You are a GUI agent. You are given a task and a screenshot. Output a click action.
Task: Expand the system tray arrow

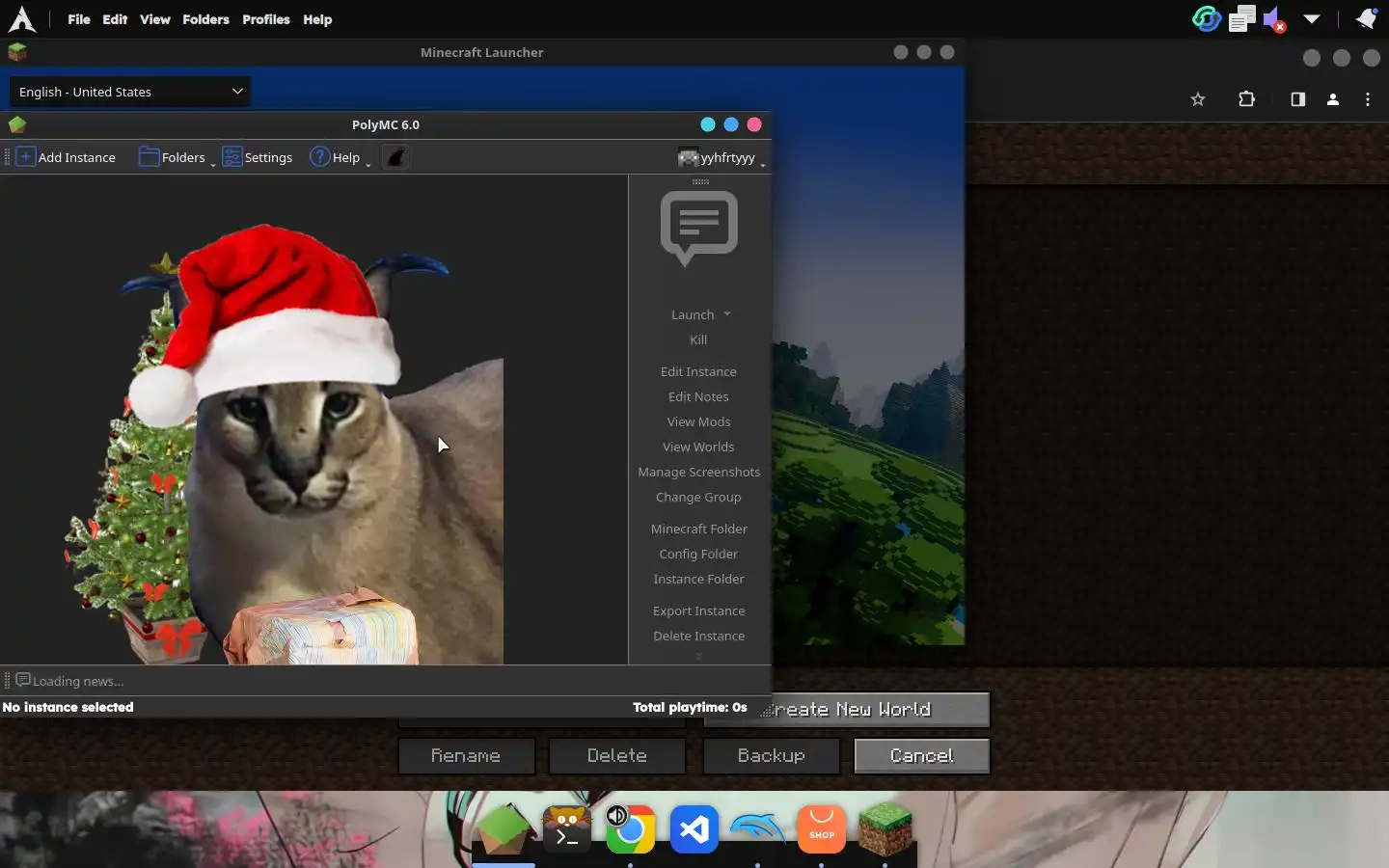1312,18
